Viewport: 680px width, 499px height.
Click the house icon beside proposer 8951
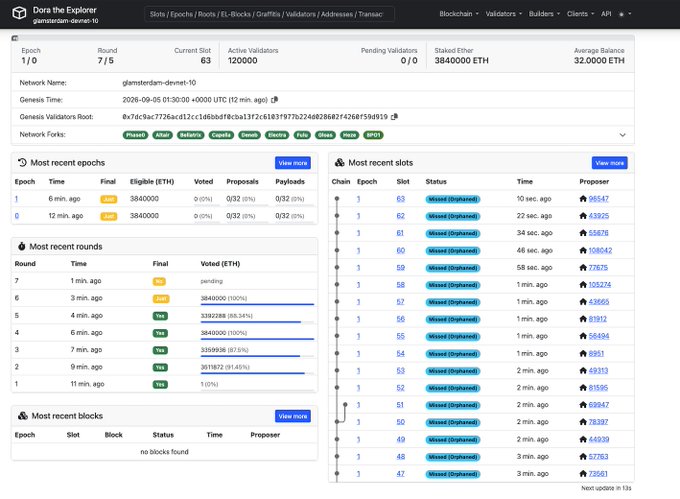coord(583,353)
